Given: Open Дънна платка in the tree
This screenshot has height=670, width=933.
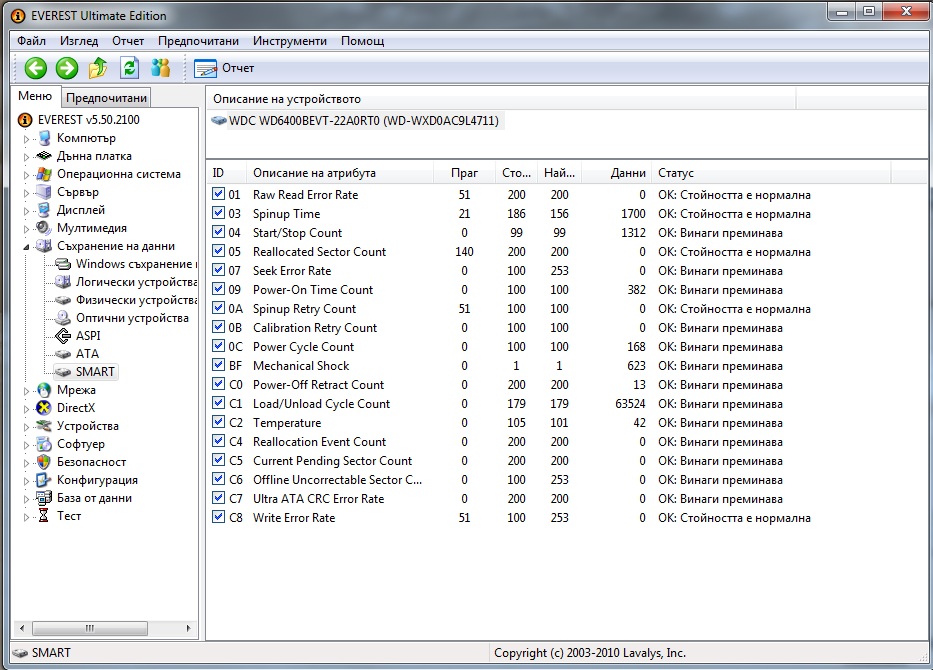Looking at the screenshot, I should pyautogui.click(x=94, y=156).
